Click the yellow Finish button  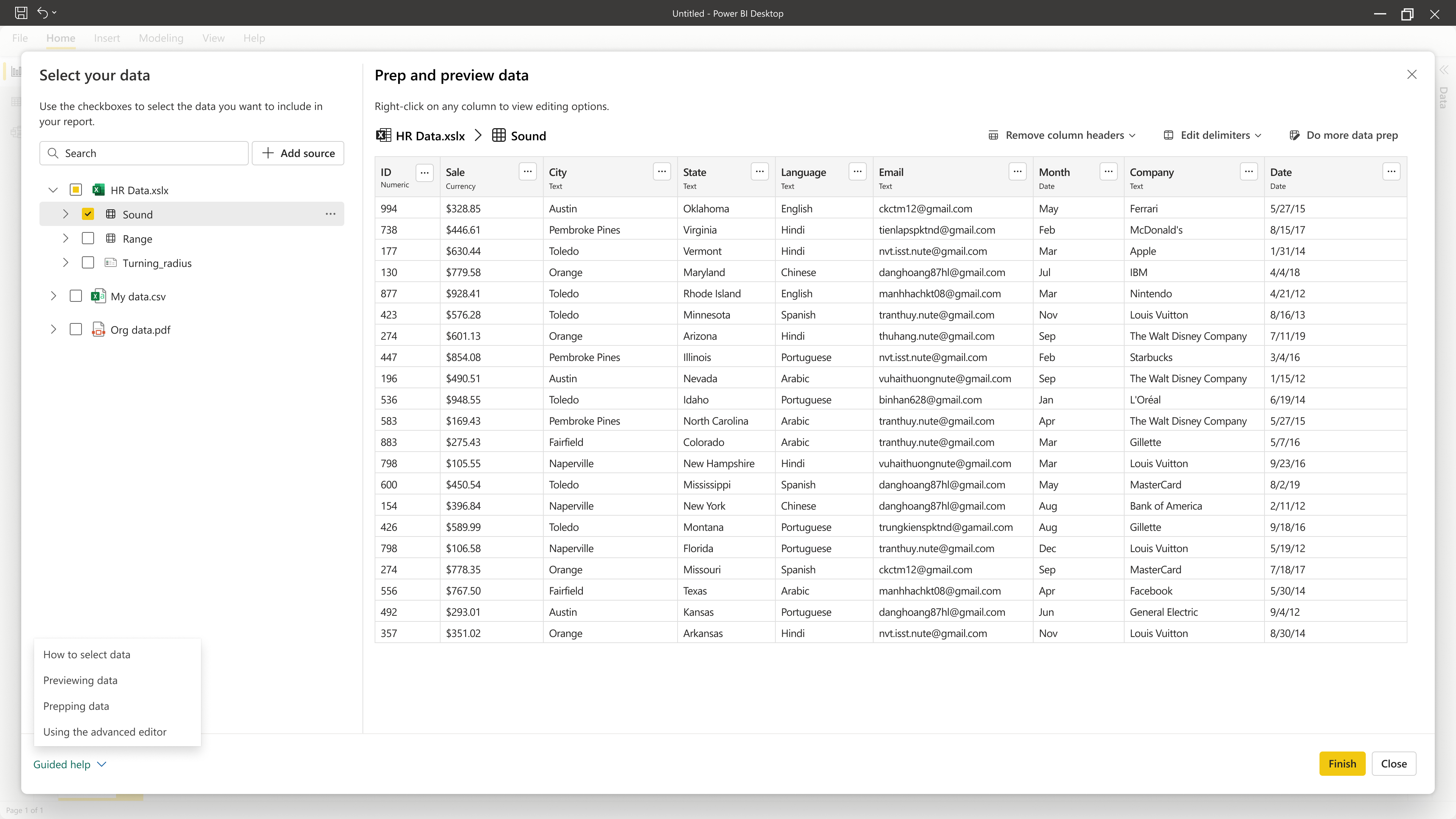(x=1342, y=764)
